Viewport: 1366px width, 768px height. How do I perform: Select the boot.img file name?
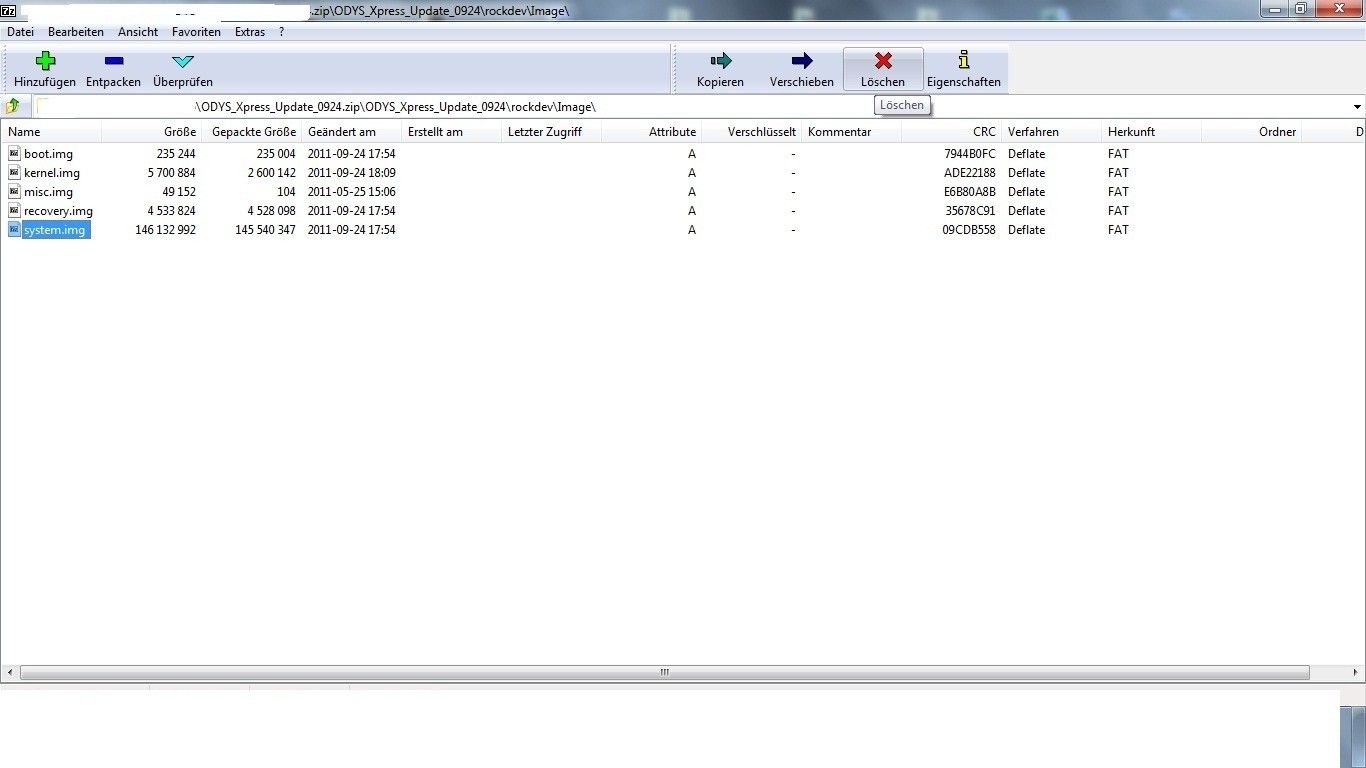(48, 154)
